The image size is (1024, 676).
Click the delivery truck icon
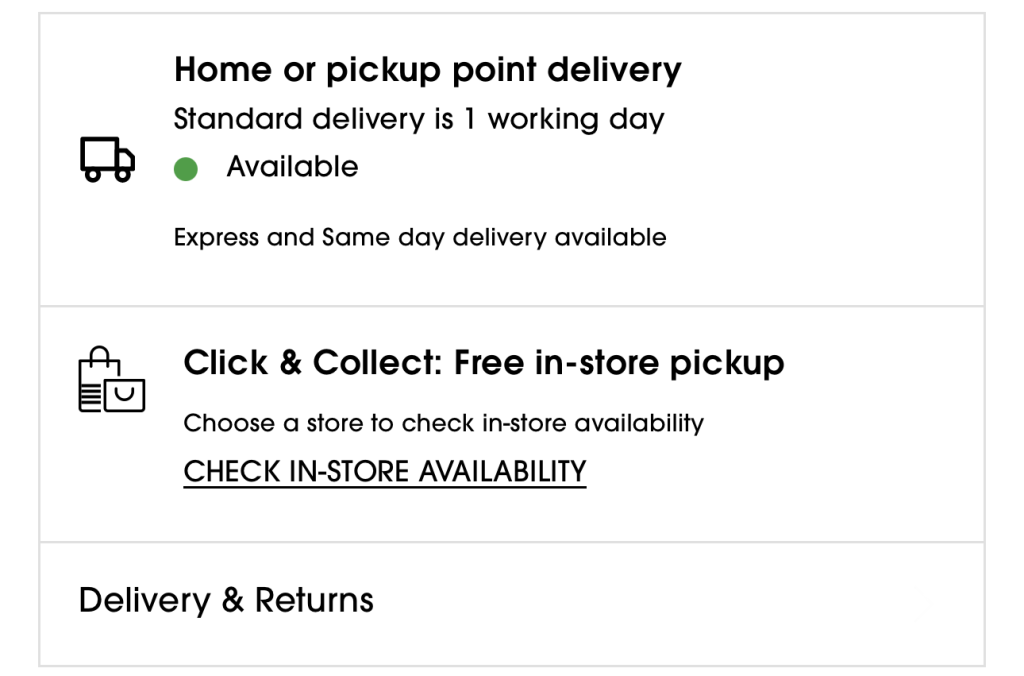[107, 160]
